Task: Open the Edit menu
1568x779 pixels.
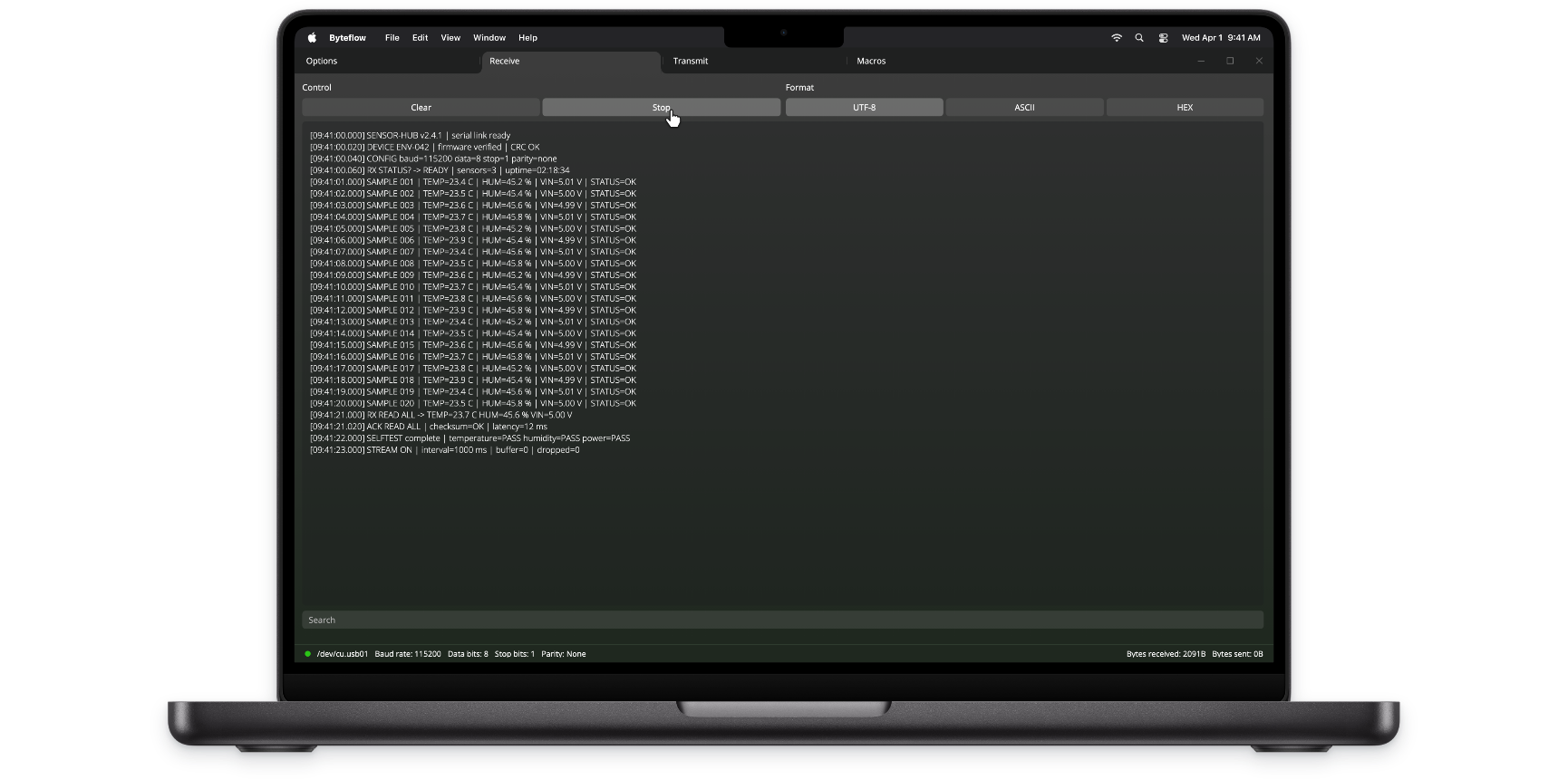Action: (420, 38)
